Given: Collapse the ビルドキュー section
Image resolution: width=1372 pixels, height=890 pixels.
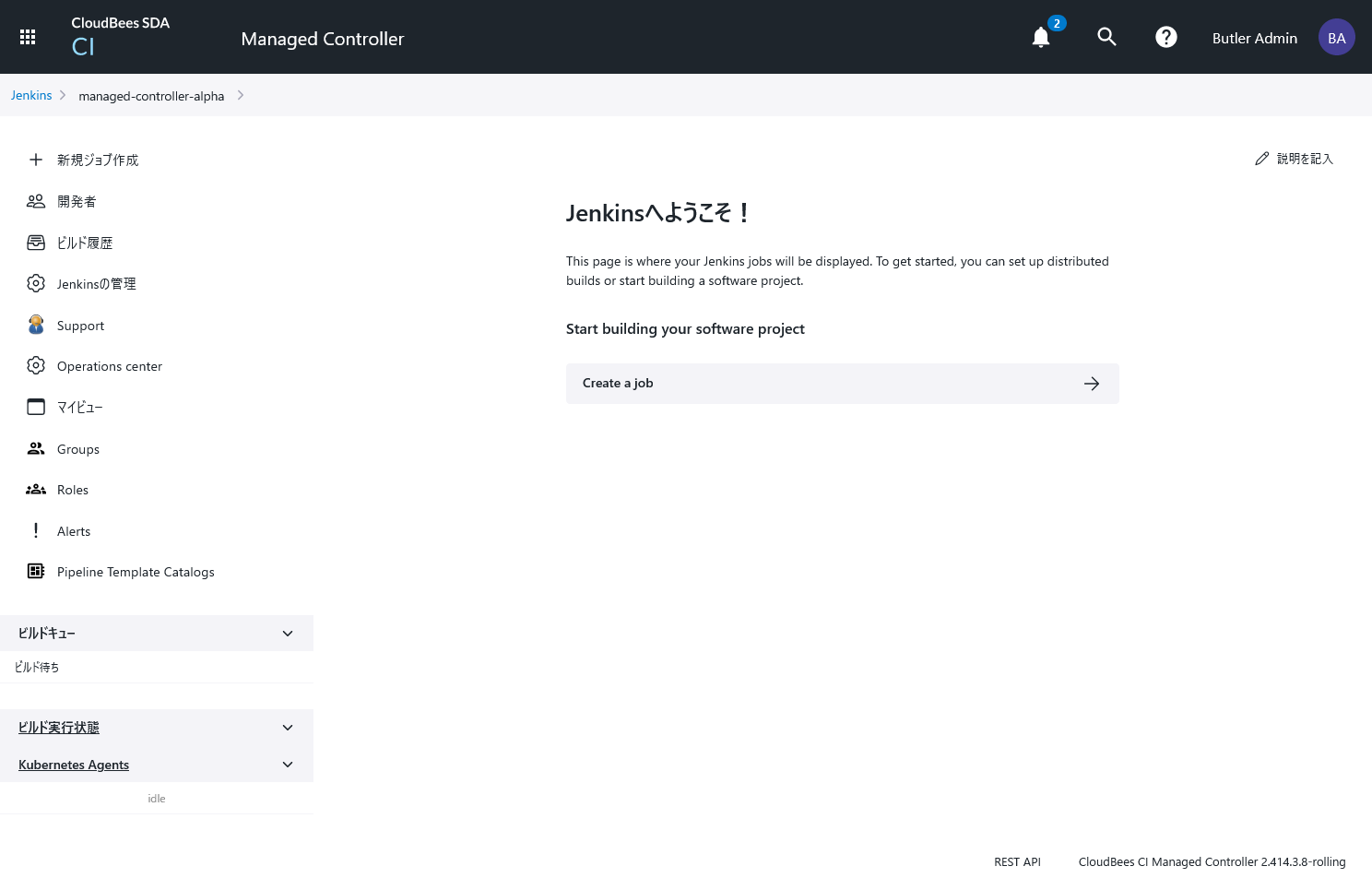Looking at the screenshot, I should (287, 633).
